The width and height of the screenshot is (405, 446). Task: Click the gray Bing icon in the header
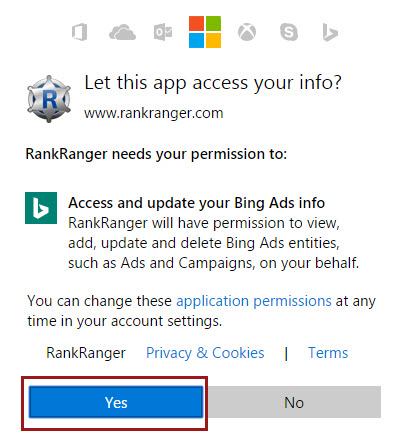330,32
